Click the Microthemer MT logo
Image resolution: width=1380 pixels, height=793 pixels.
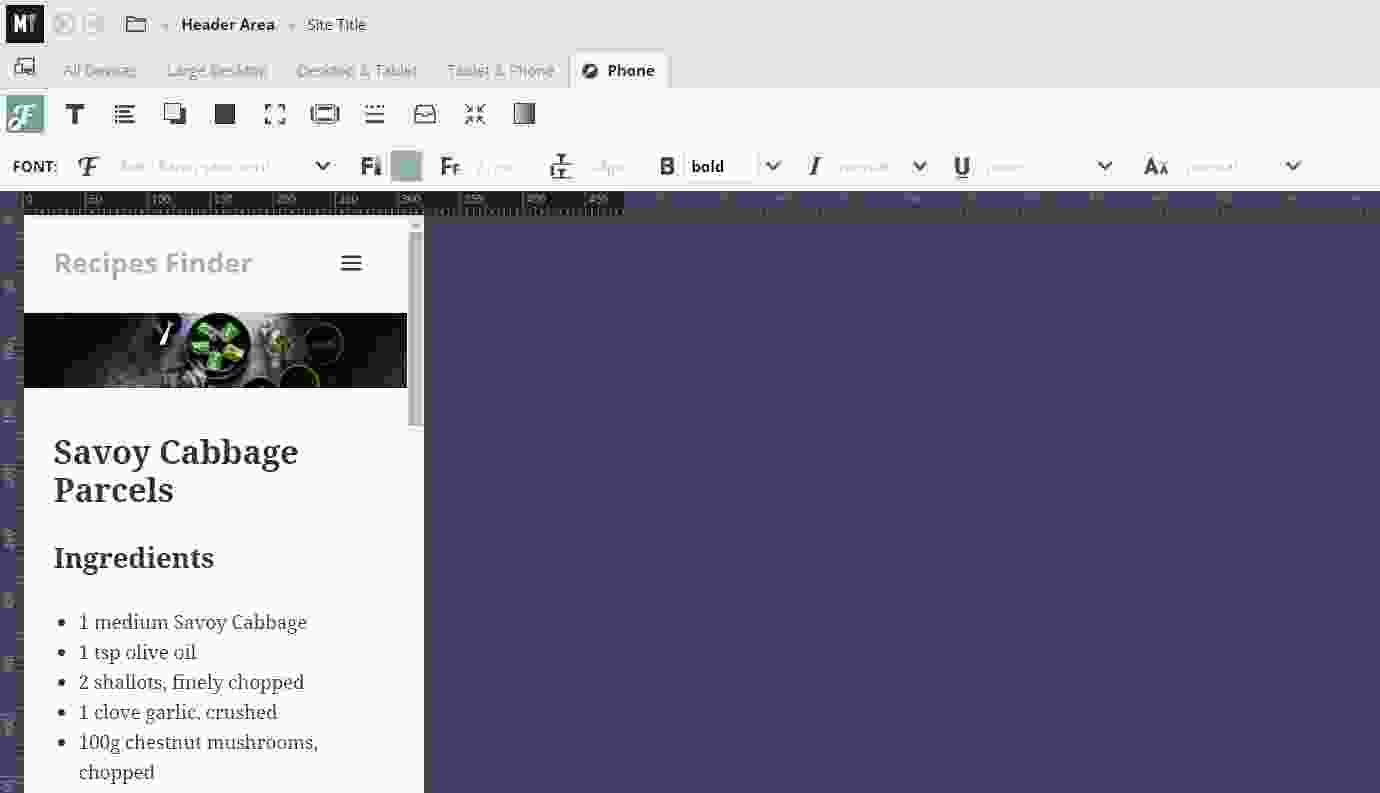click(x=25, y=24)
